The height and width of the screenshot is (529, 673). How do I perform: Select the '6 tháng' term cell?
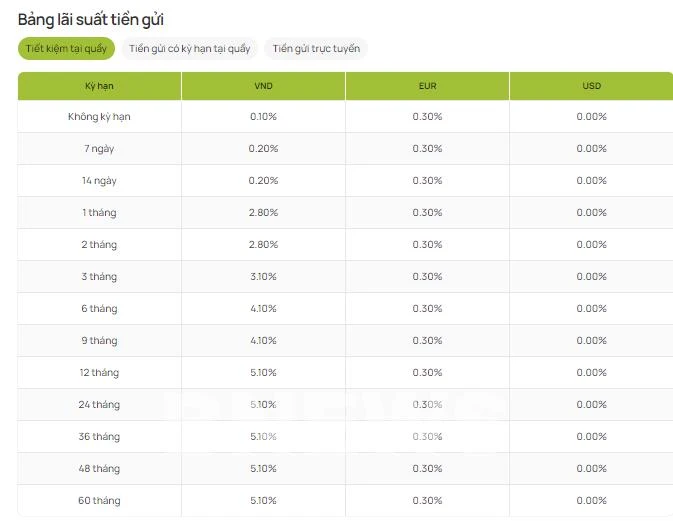point(99,309)
